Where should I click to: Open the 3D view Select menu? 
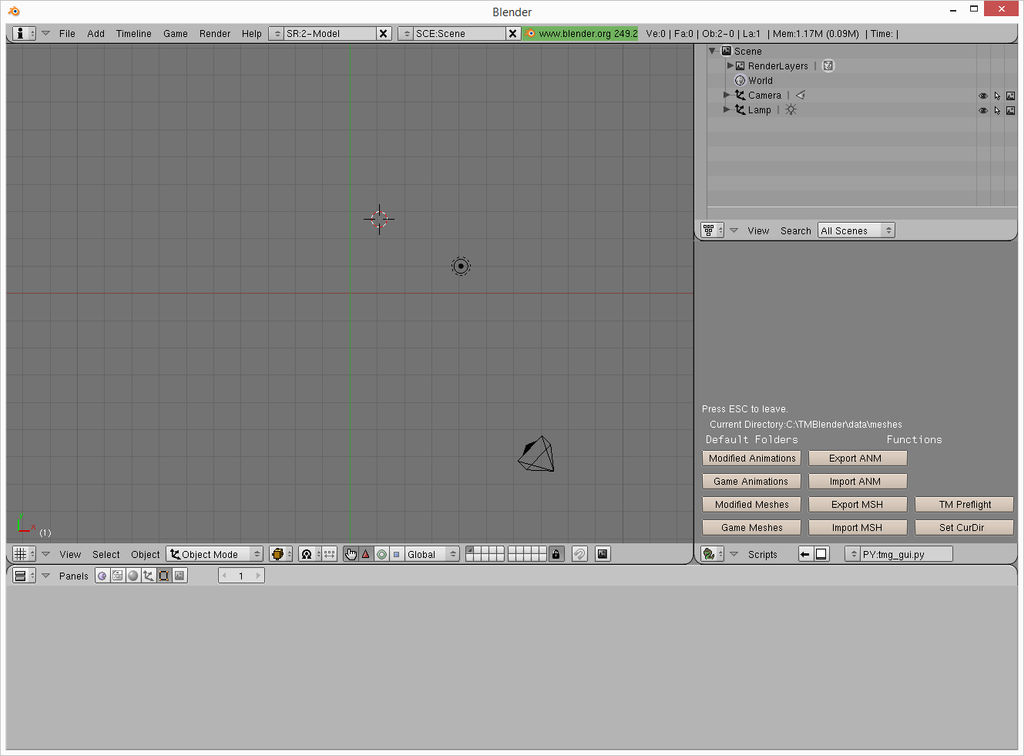106,554
